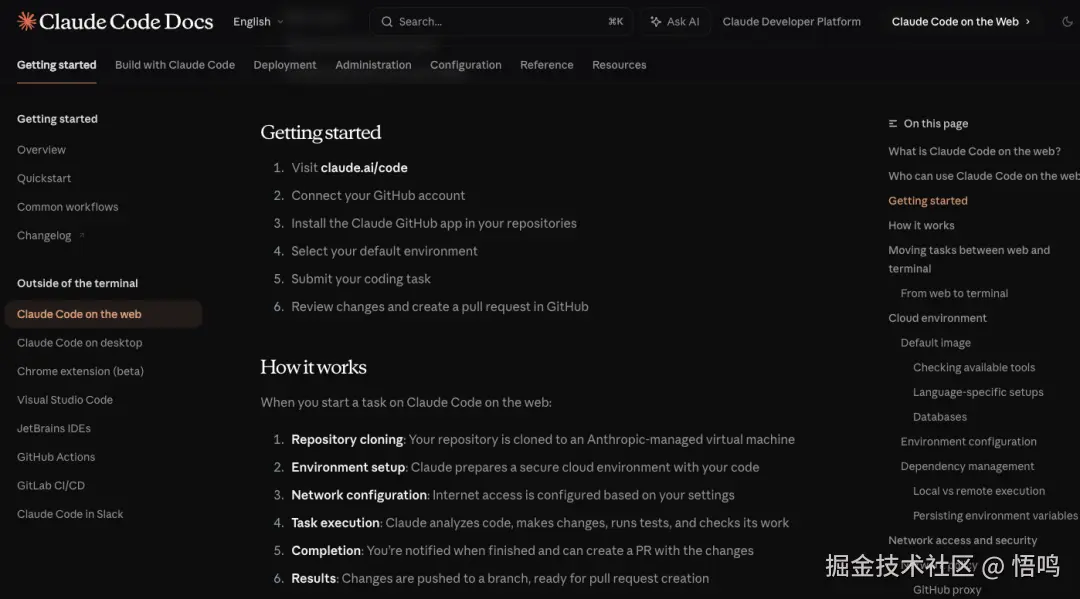The height and width of the screenshot is (599, 1080).
Task: Jump to Cloud environment section
Action: (x=937, y=318)
